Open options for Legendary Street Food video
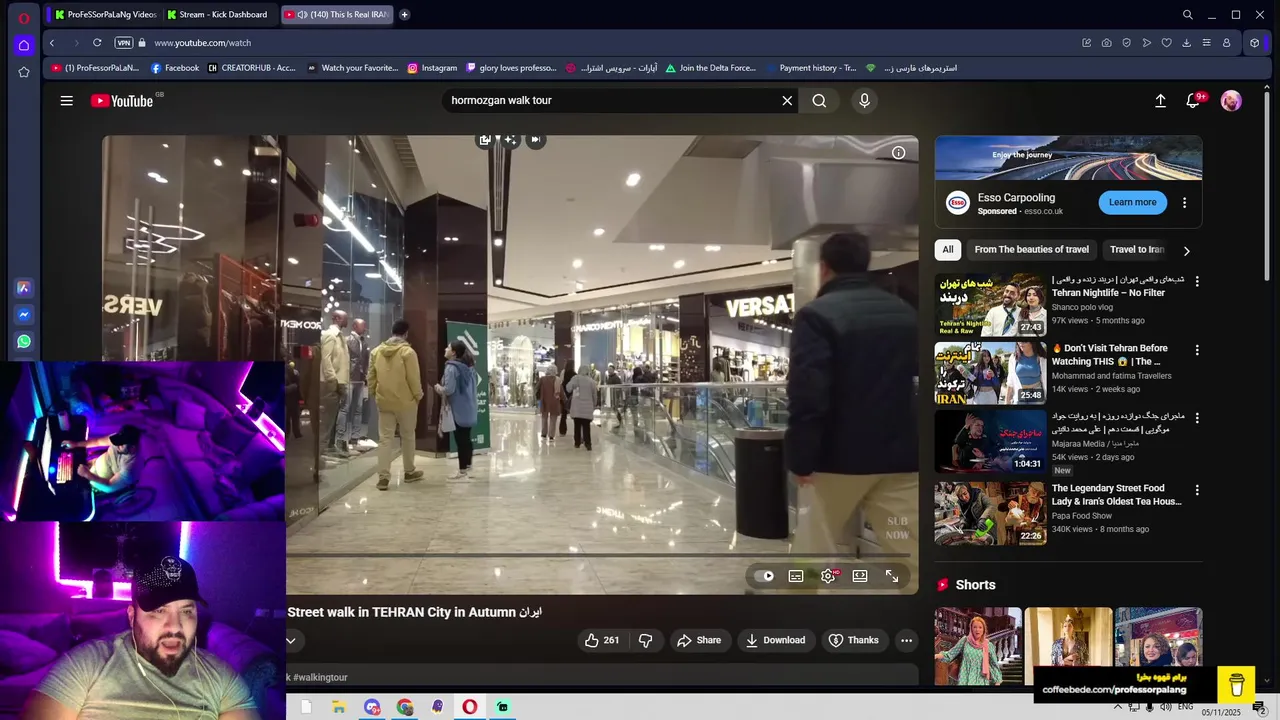This screenshot has height=720, width=1280. 1197,490
